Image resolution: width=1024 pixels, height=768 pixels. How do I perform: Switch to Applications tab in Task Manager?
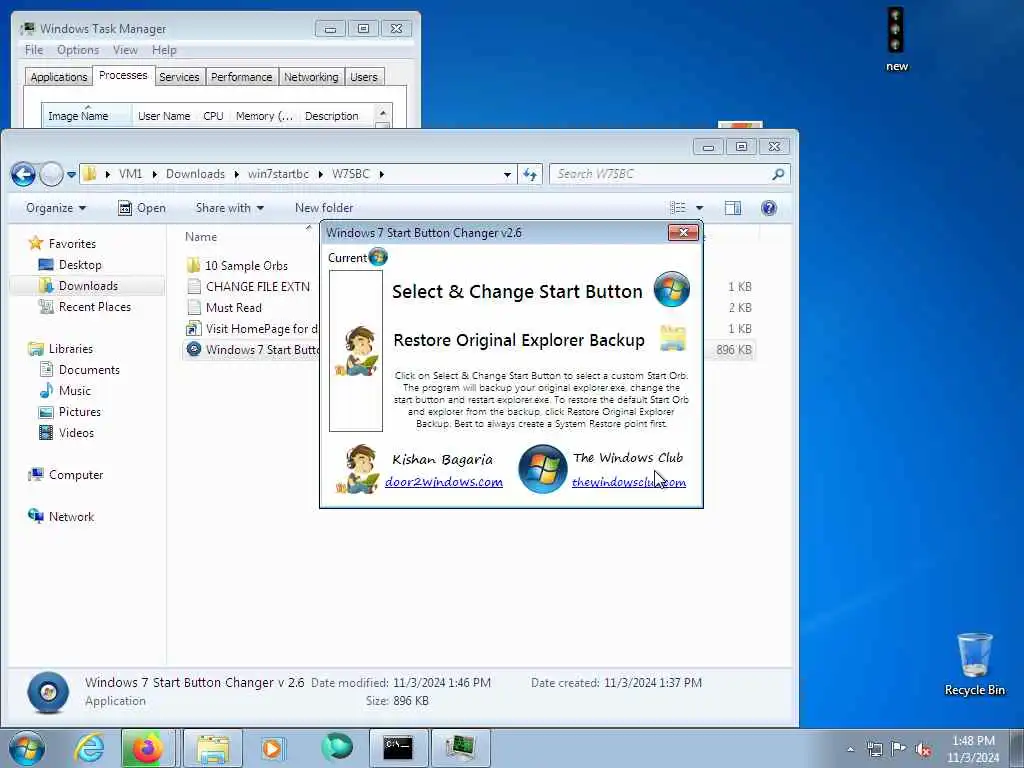coord(59,77)
